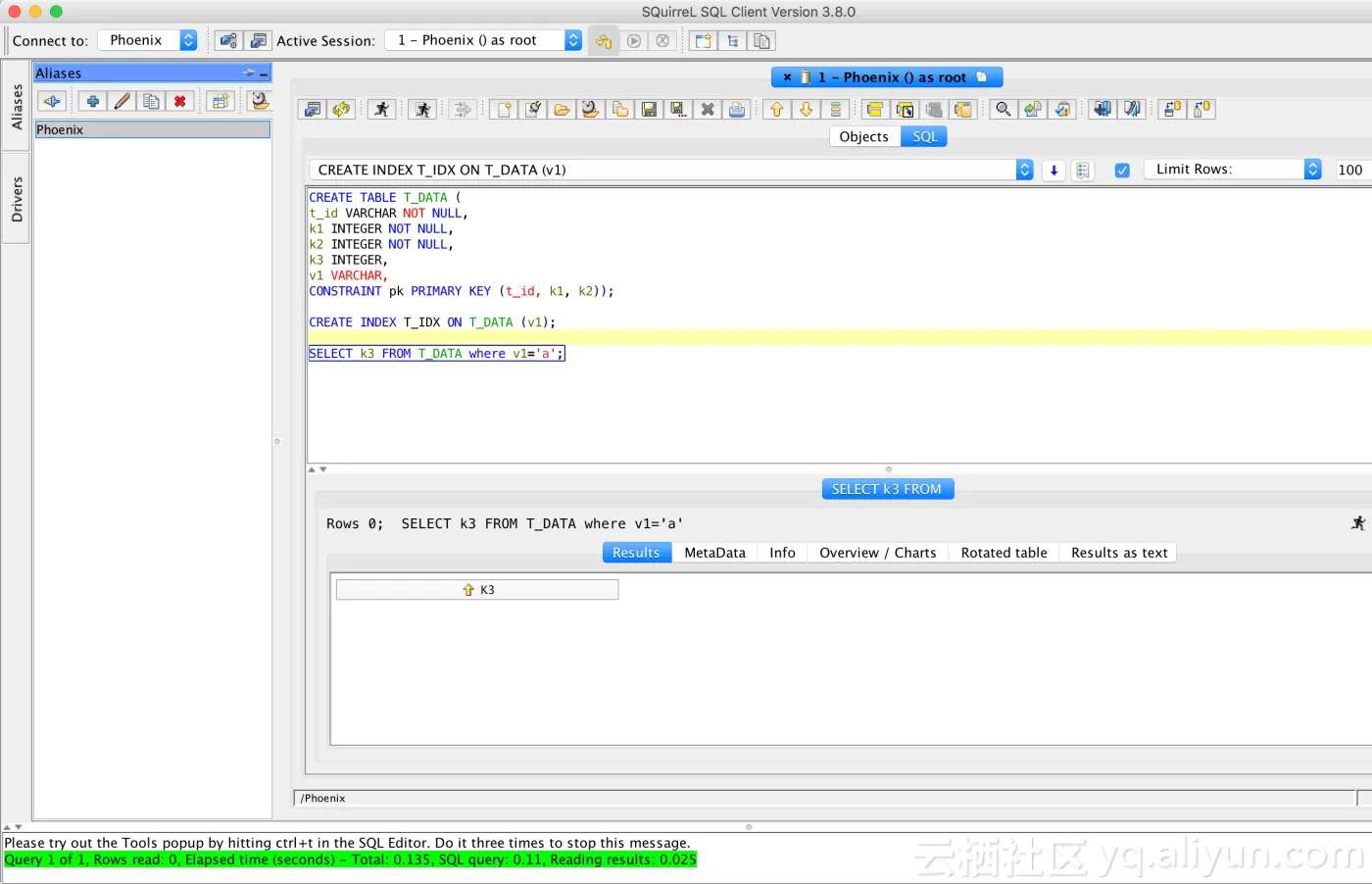The height and width of the screenshot is (884, 1372).
Task: Switch to the Objects tab
Action: coord(863,136)
